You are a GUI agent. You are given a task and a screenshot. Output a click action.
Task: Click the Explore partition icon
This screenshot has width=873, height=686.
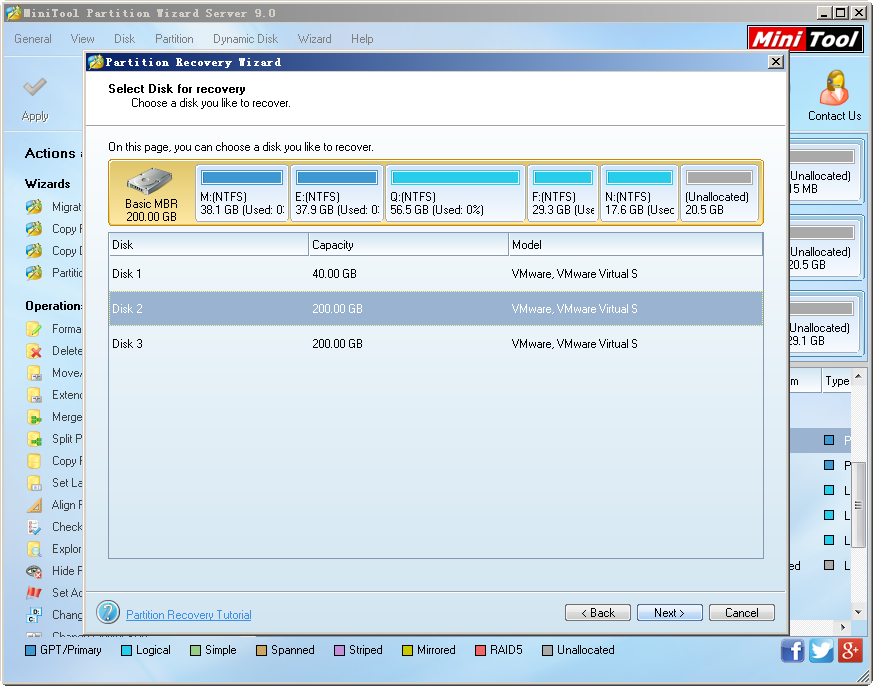34,549
